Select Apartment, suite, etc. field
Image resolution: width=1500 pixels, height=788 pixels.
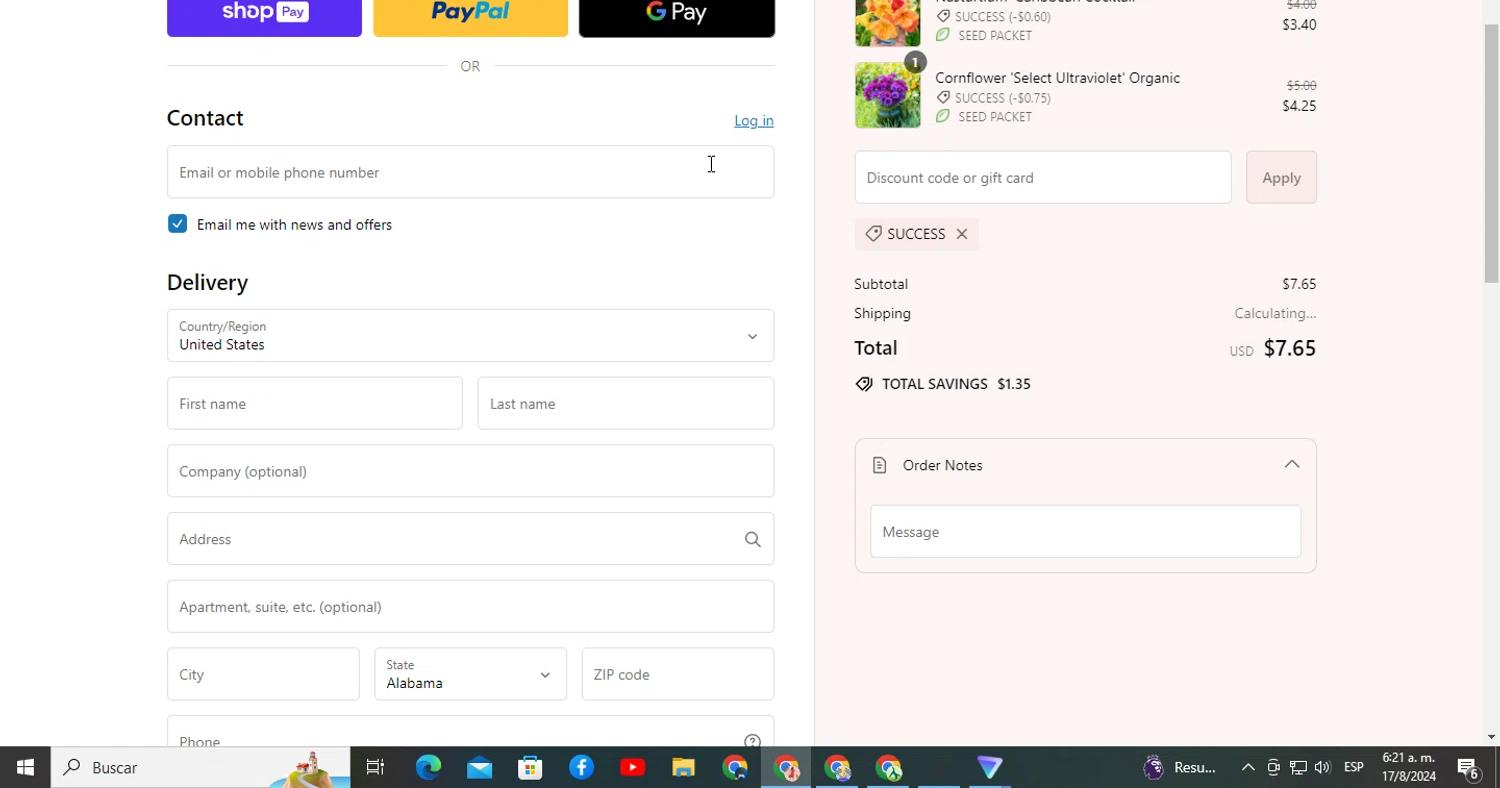(470, 607)
